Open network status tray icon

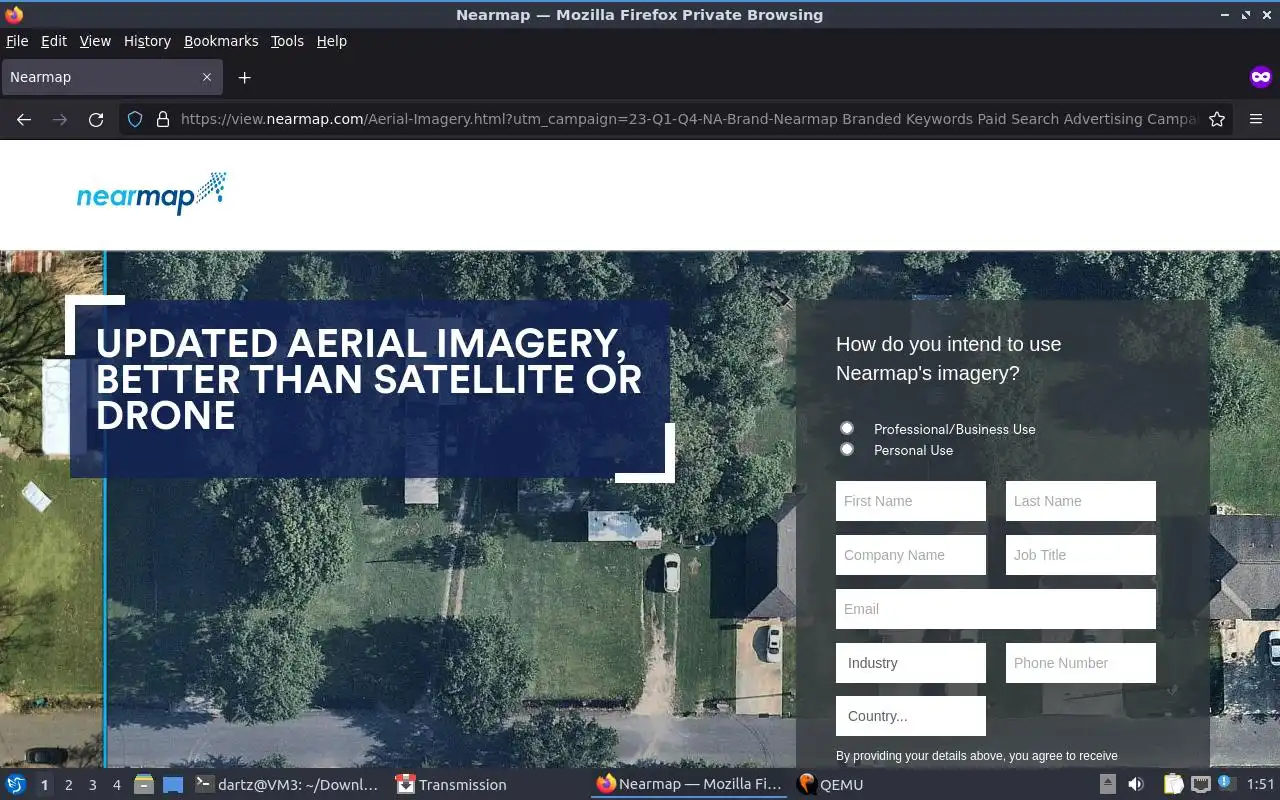coord(1201,785)
